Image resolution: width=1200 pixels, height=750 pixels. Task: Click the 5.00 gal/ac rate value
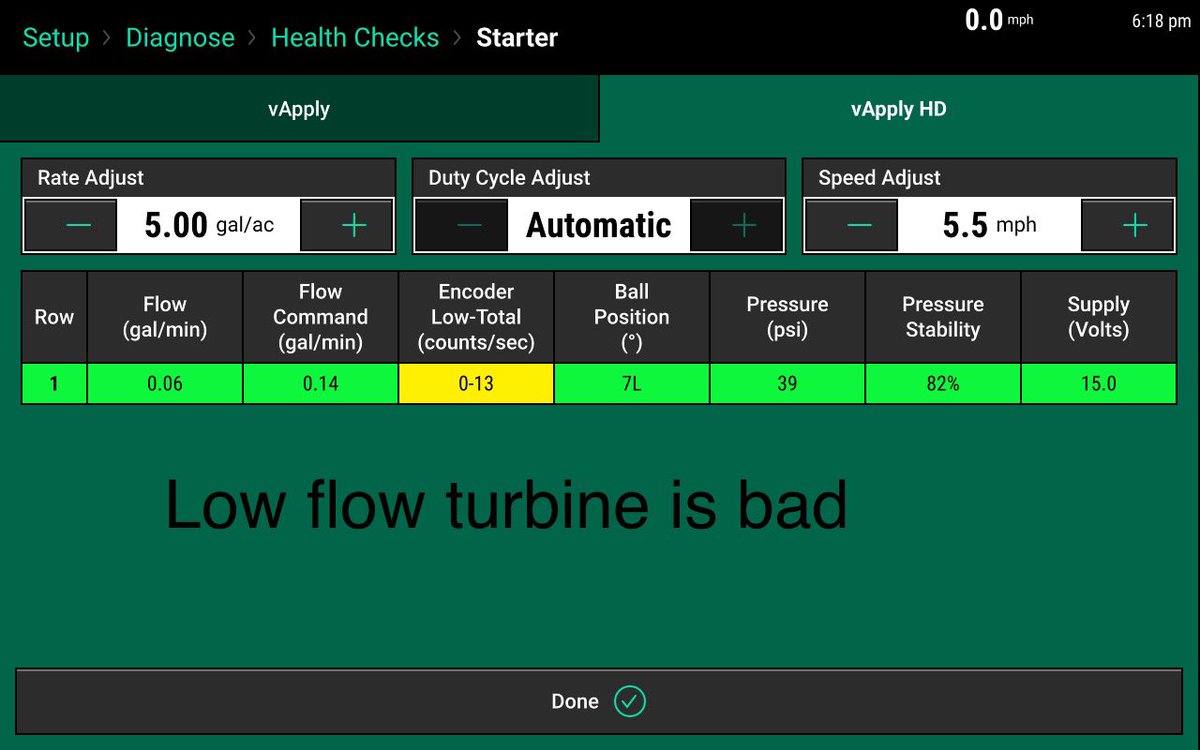(x=209, y=225)
